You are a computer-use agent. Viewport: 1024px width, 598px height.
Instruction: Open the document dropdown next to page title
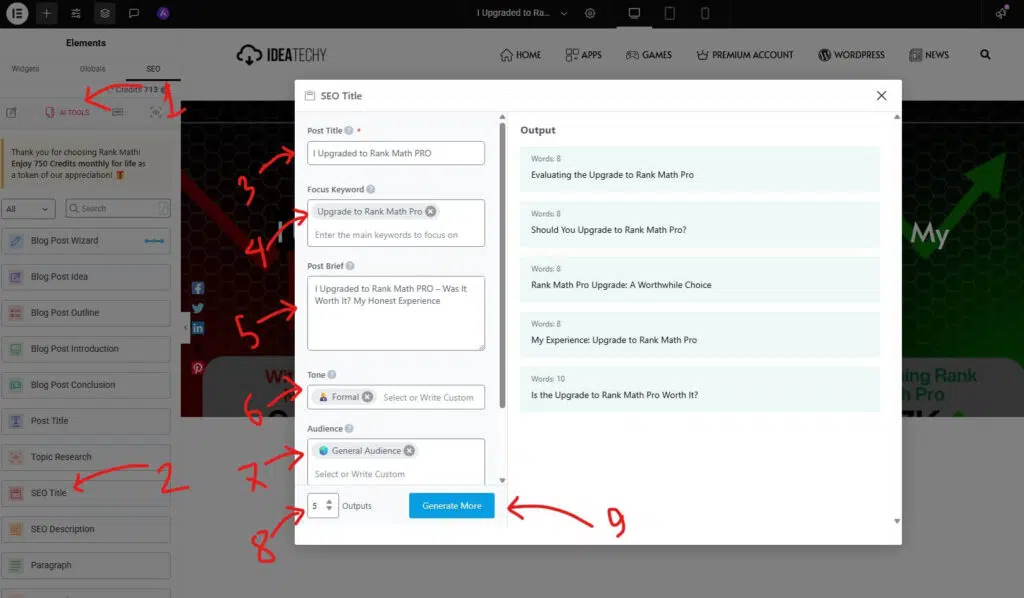coord(564,13)
